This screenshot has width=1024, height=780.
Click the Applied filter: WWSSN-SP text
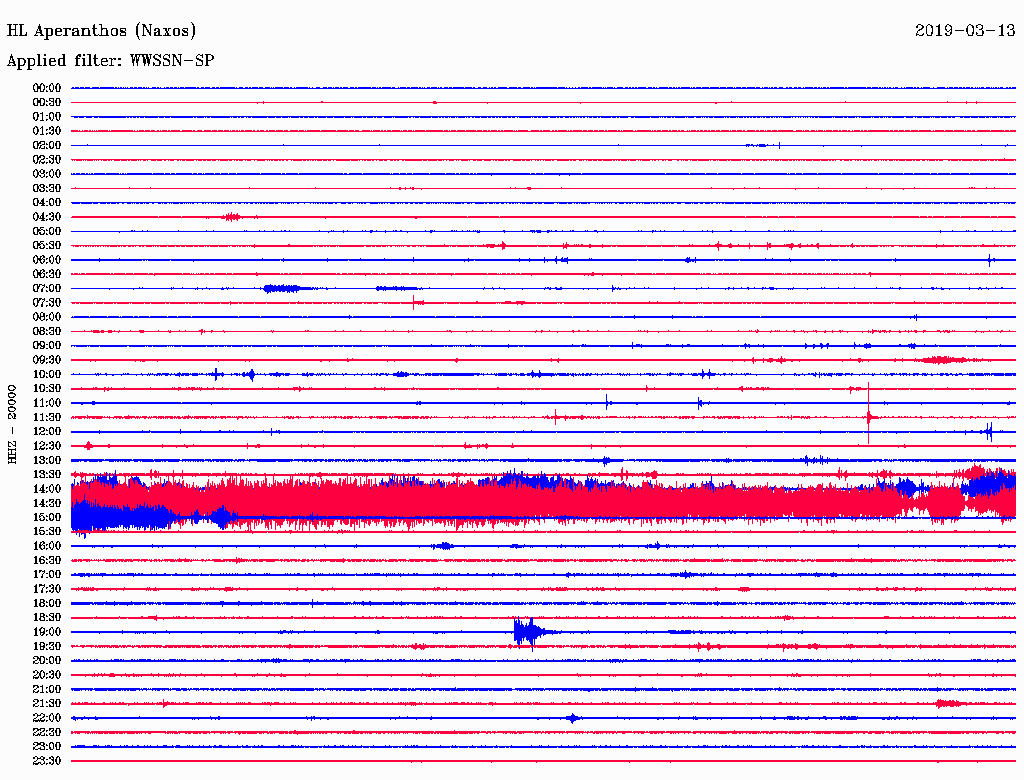(110, 60)
